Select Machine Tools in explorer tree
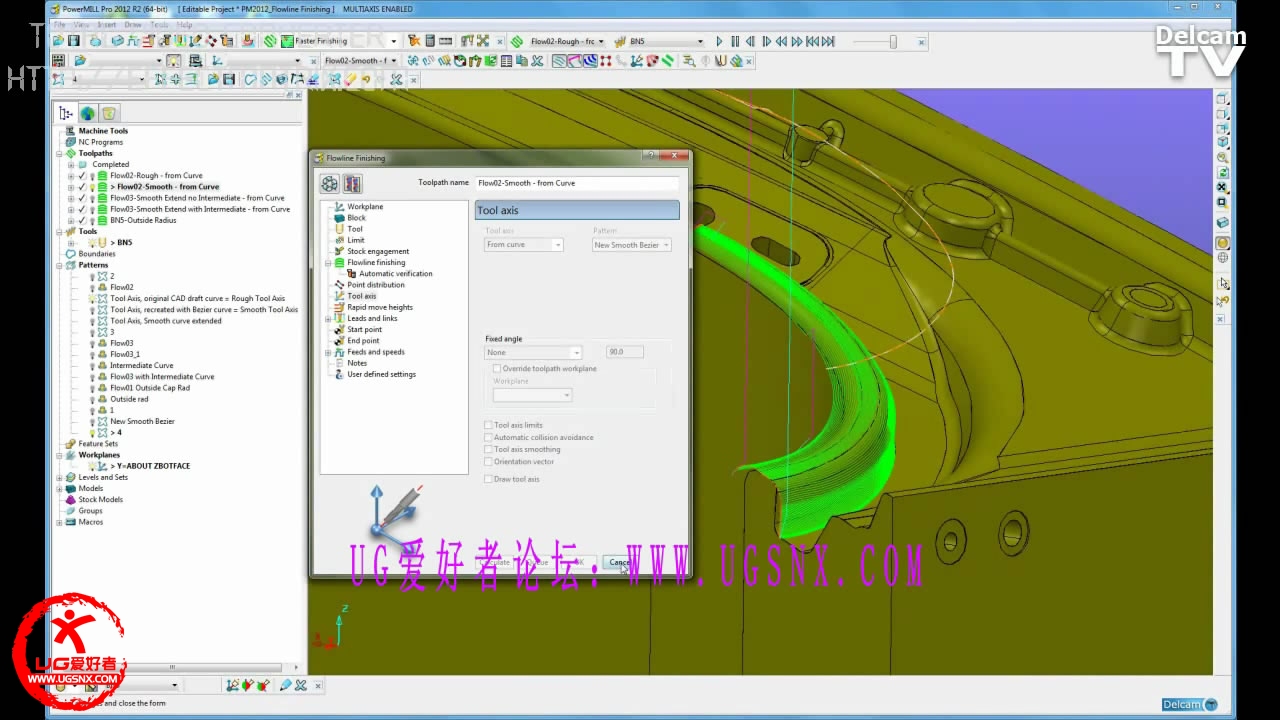The height and width of the screenshot is (720, 1280). click(x=103, y=131)
